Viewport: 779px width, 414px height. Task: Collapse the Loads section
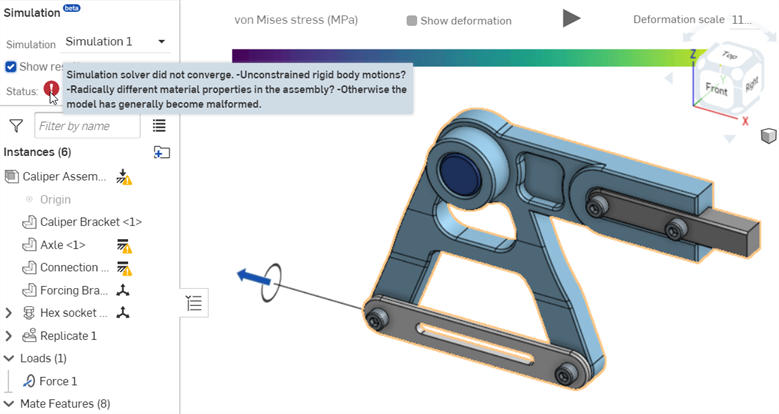(9, 358)
